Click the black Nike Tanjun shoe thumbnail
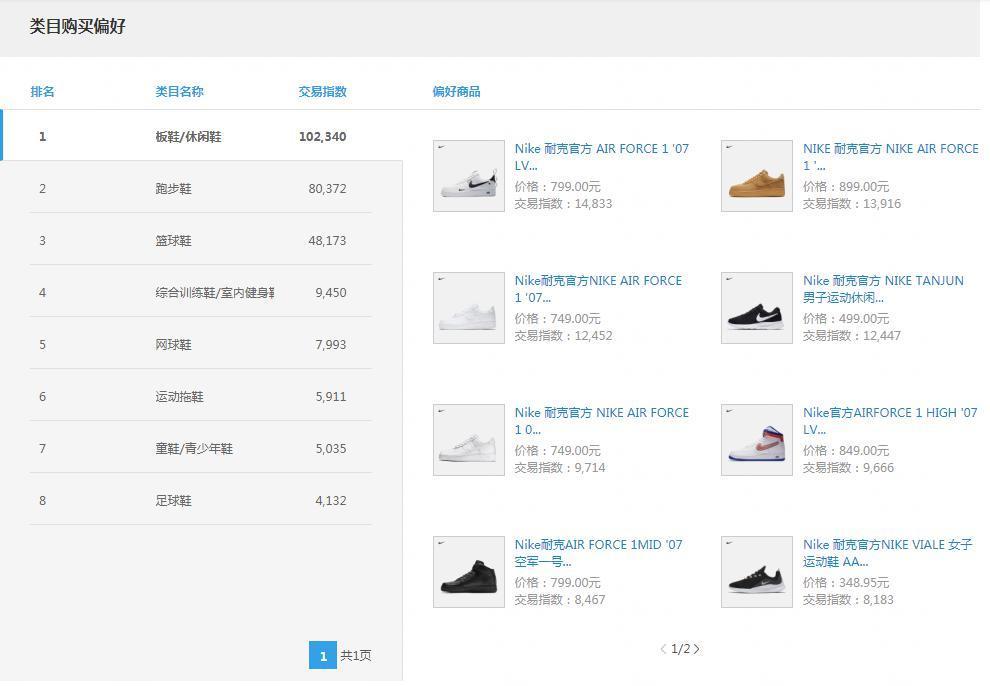The width and height of the screenshot is (990, 686). click(x=756, y=308)
